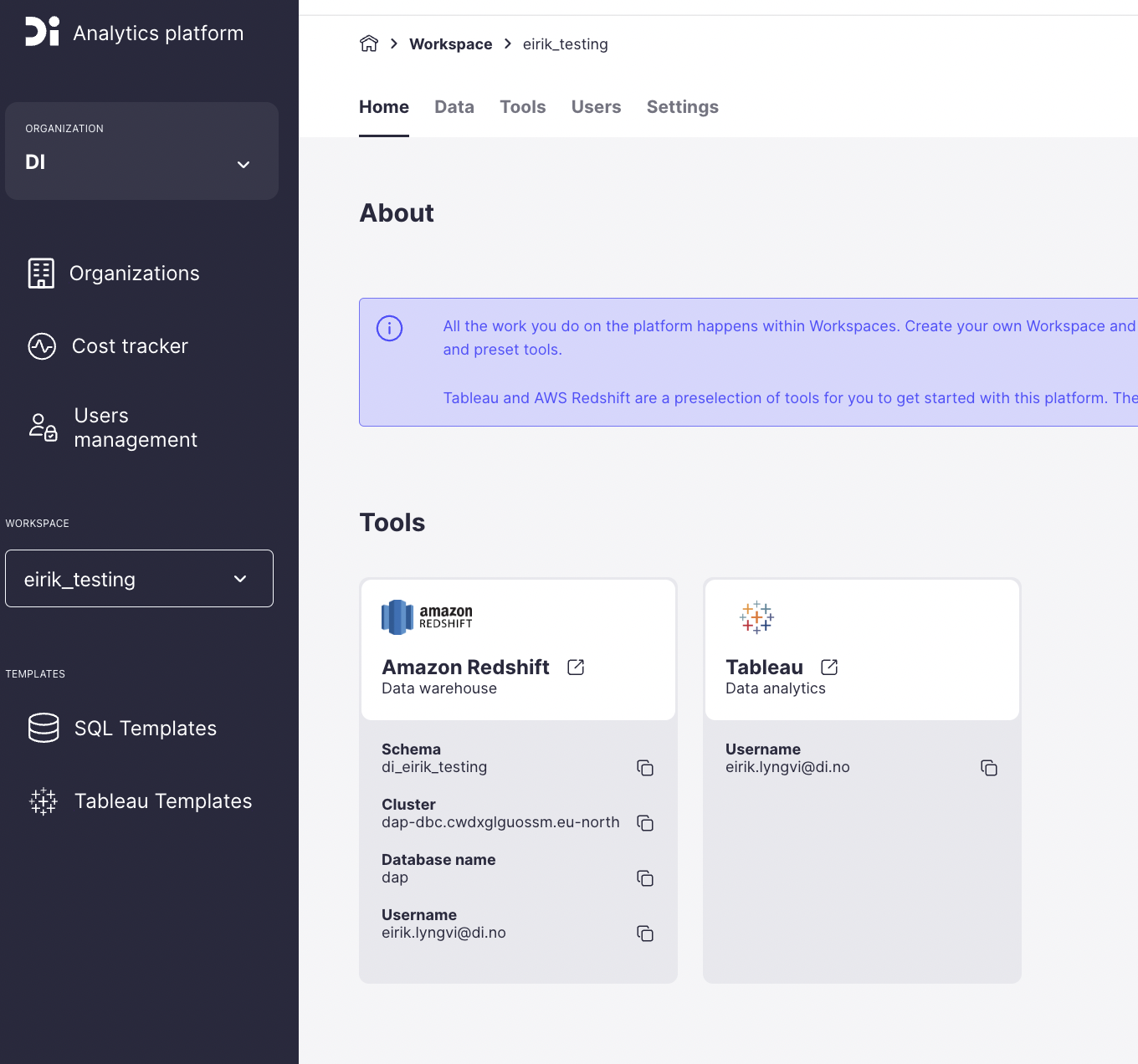1138x1064 pixels.
Task: Switch to the Home tab
Action: [384, 107]
